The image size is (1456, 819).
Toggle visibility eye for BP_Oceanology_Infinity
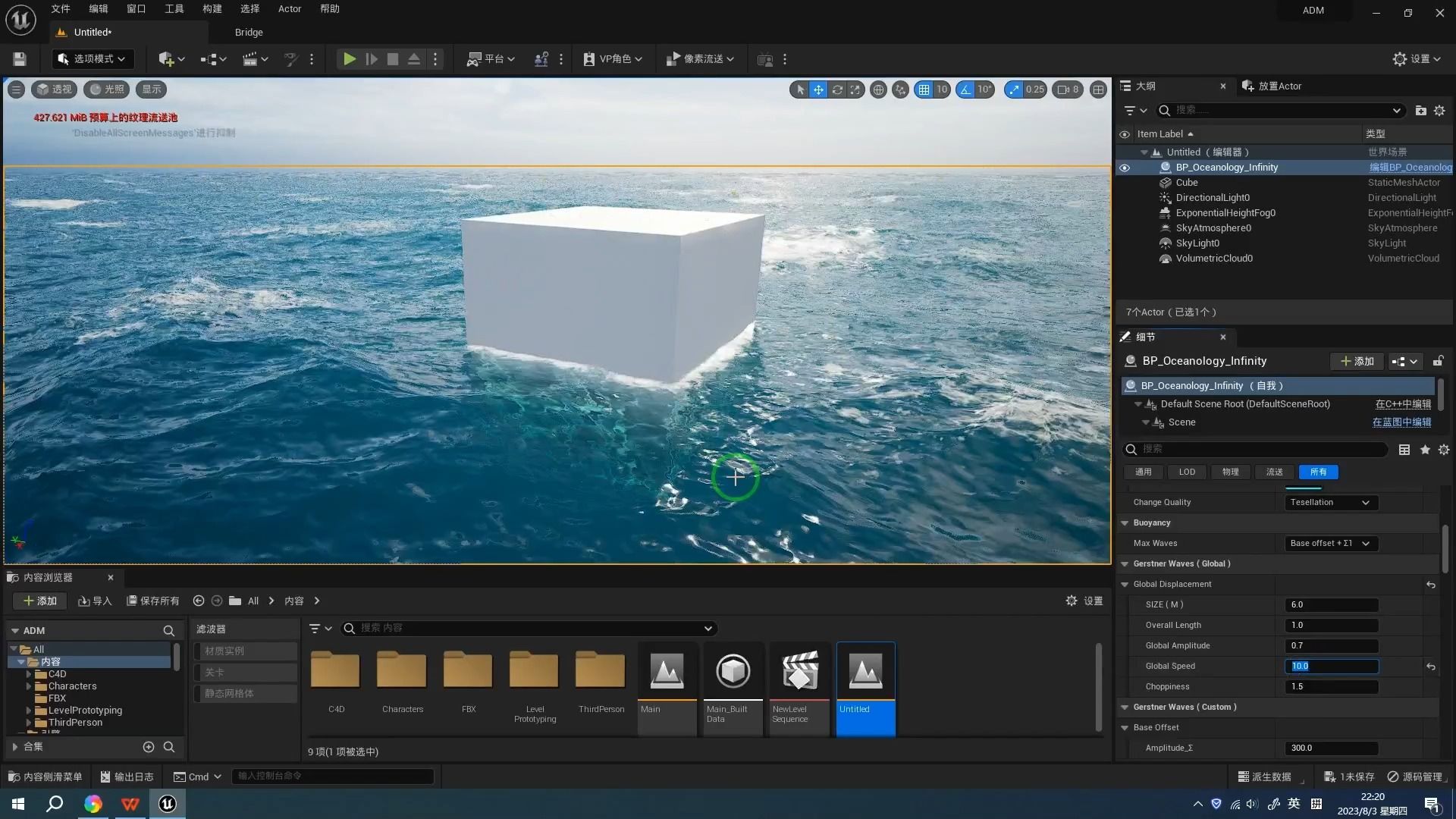click(1125, 168)
